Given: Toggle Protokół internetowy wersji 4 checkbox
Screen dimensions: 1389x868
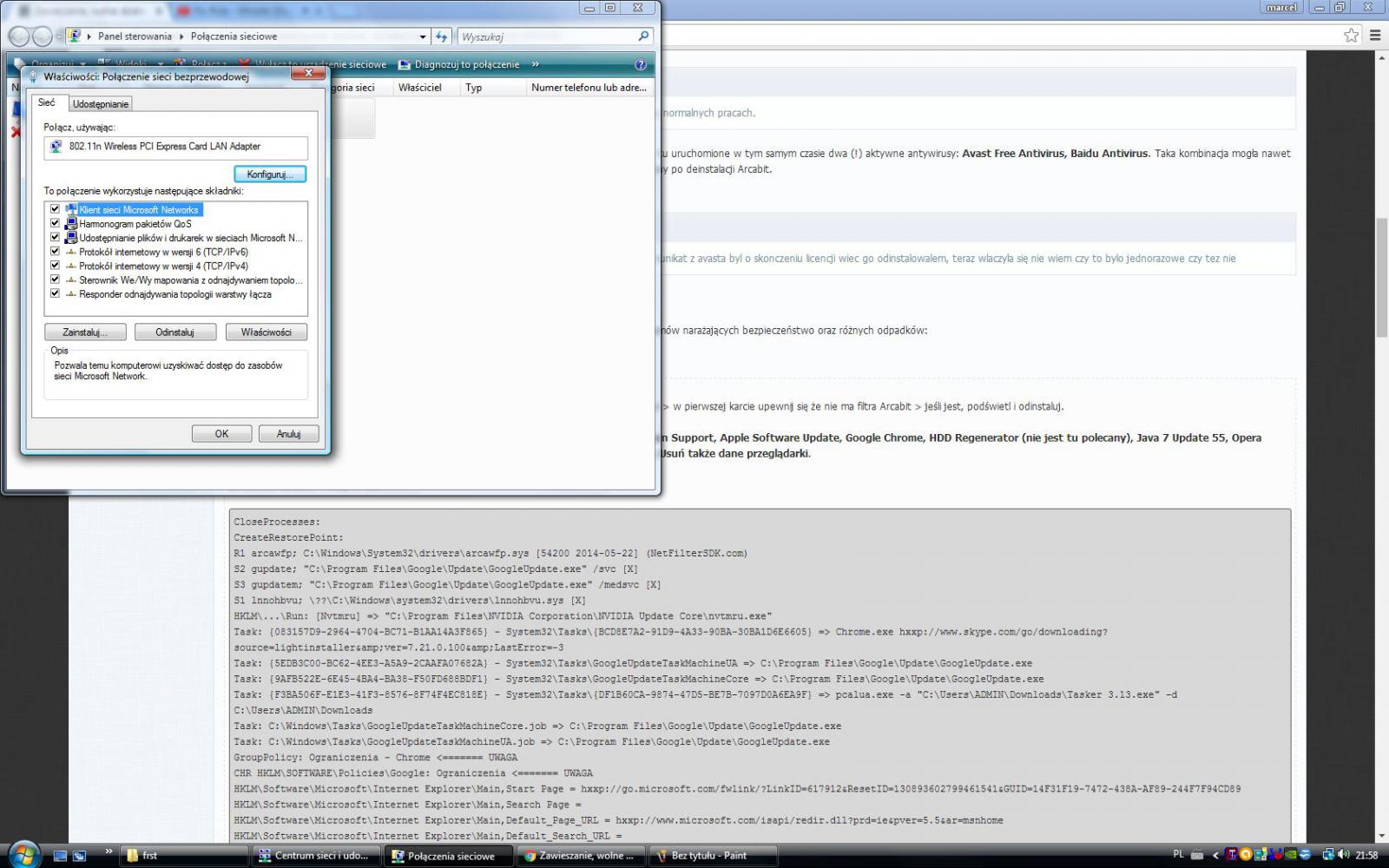Looking at the screenshot, I should 55,266.
